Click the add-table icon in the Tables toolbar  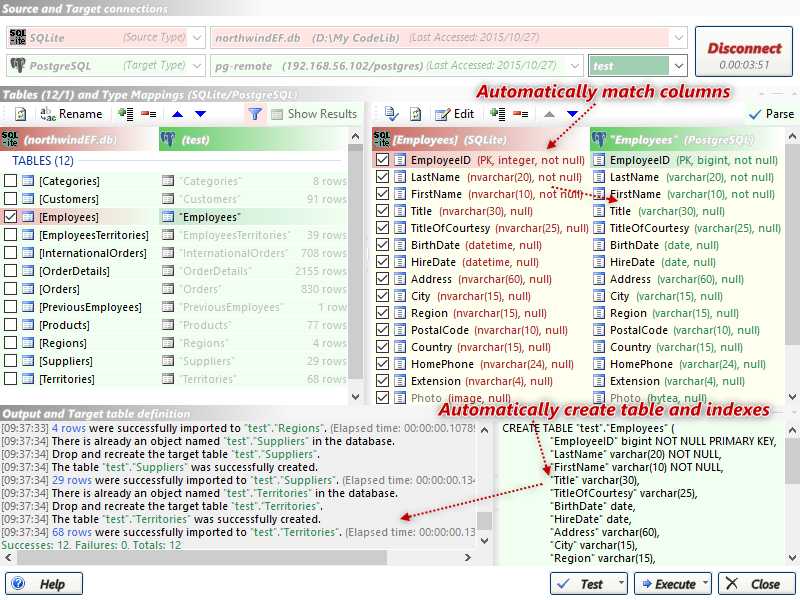125,114
